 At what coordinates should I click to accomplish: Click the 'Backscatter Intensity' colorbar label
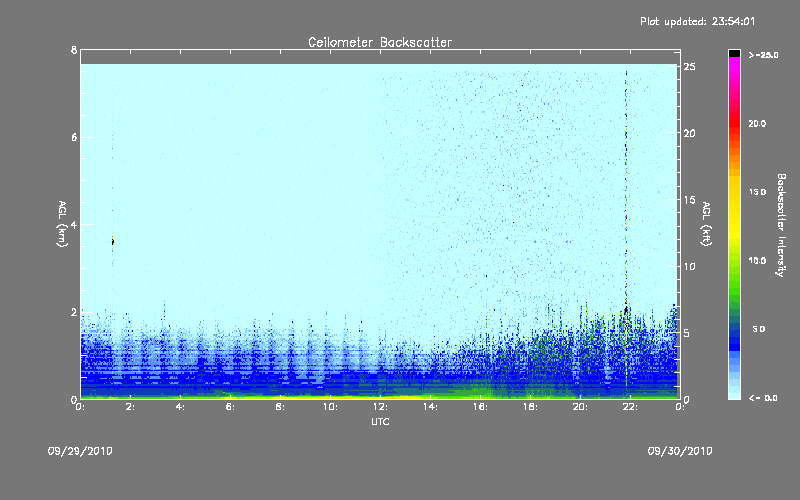coord(781,225)
